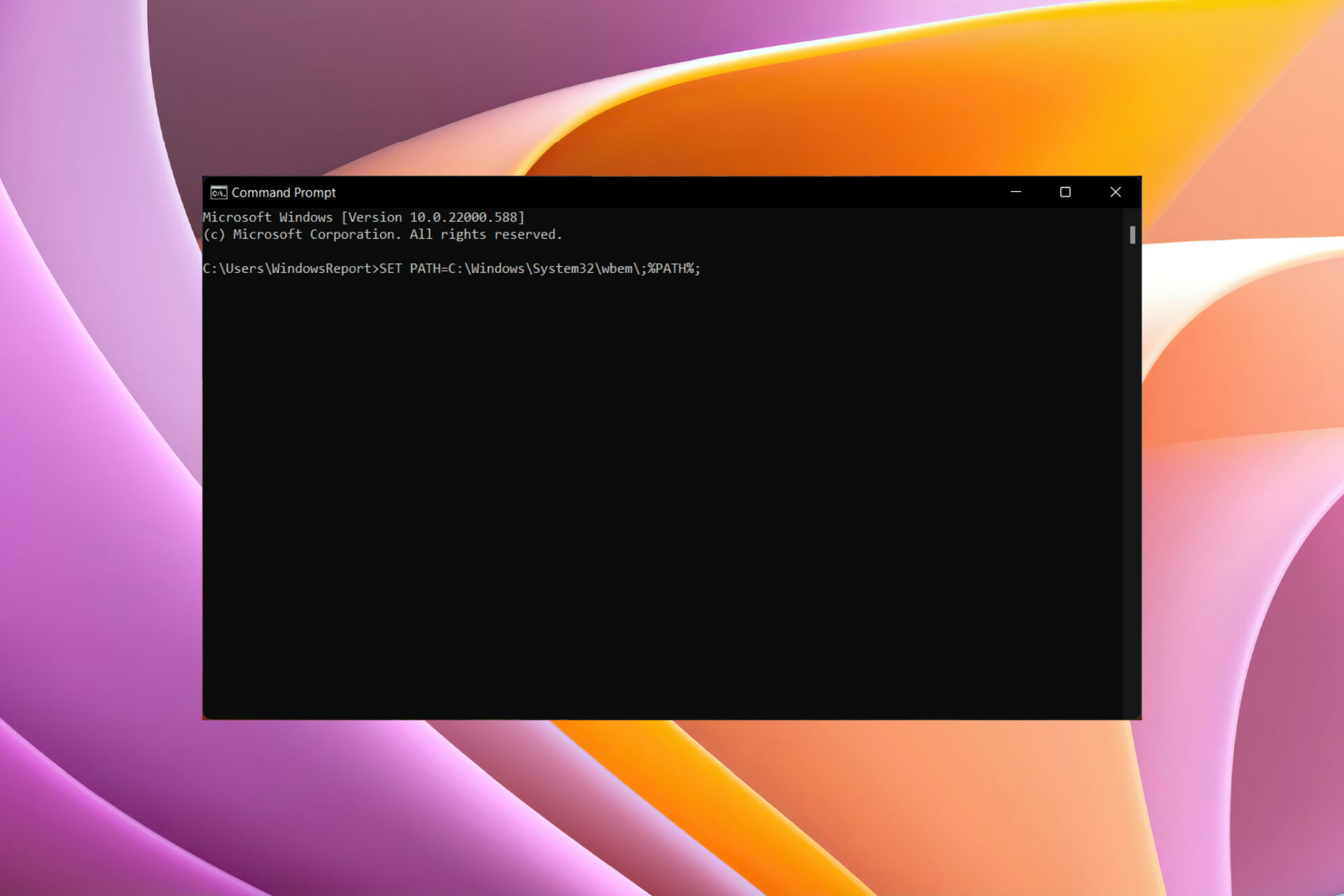Click the 'Command Prompt' title text

[x=283, y=192]
